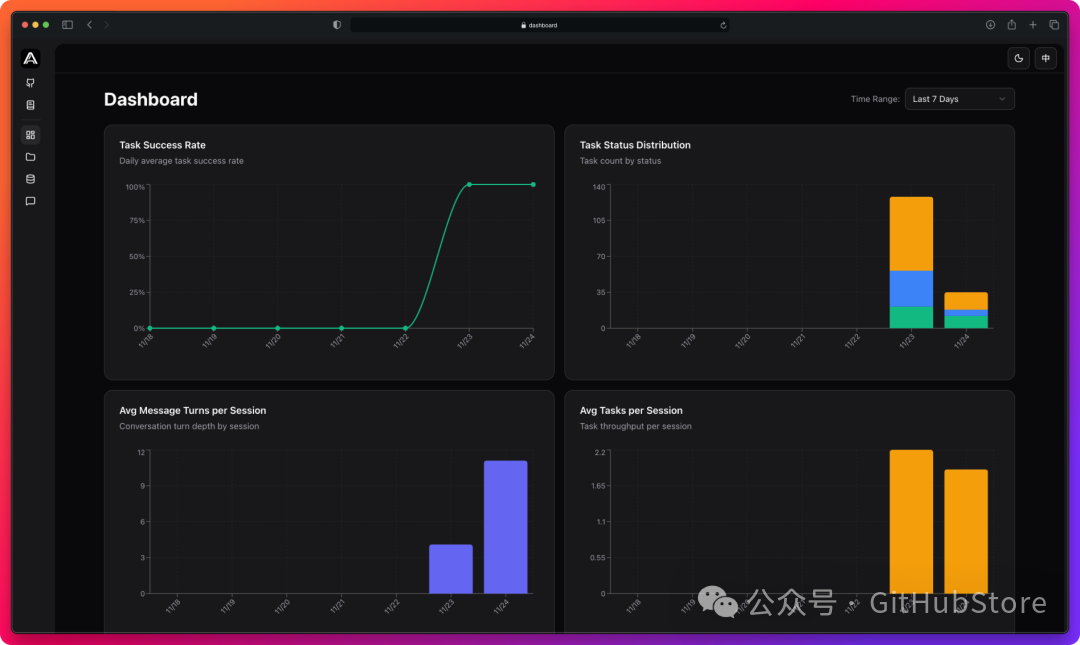Open the document icon in the sidebar
Screen dimensions: 1080x645
tap(30, 105)
